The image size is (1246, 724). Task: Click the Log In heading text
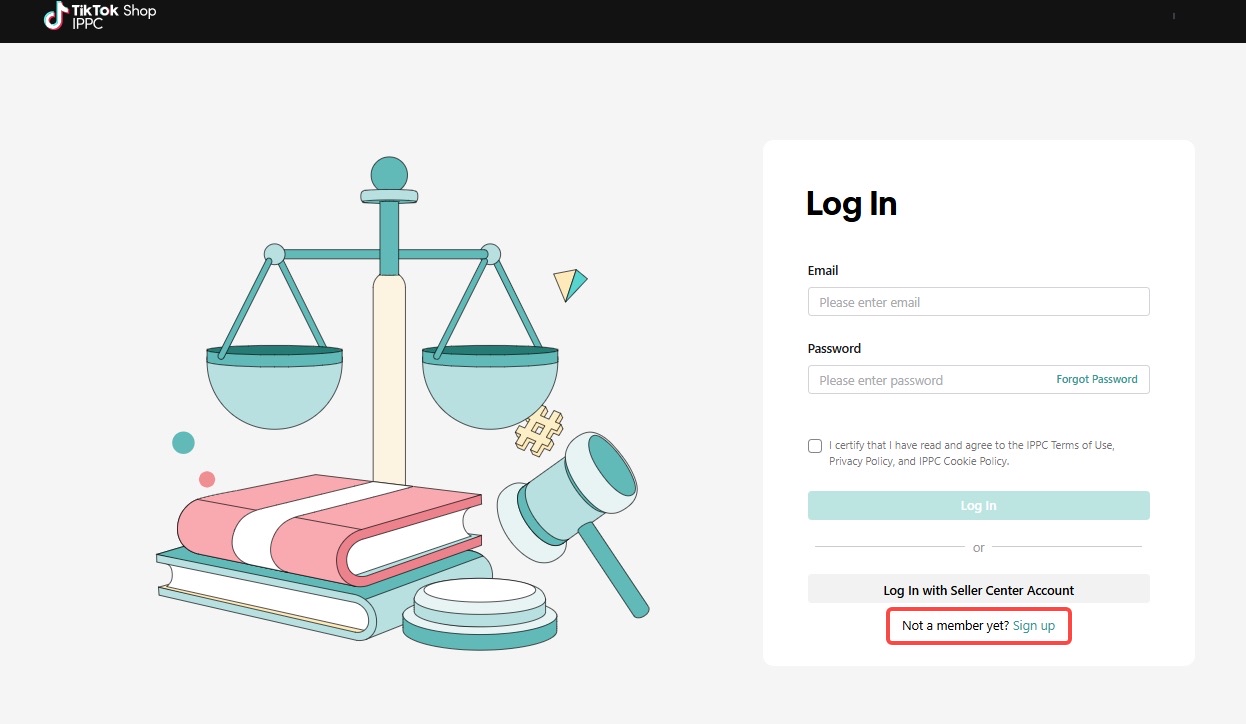pyautogui.click(x=851, y=204)
